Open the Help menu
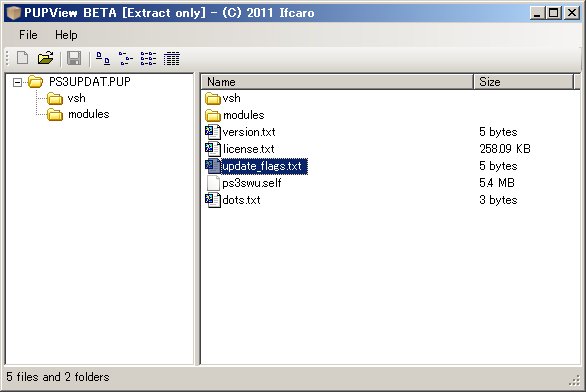This screenshot has height=392, width=586. (x=66, y=35)
